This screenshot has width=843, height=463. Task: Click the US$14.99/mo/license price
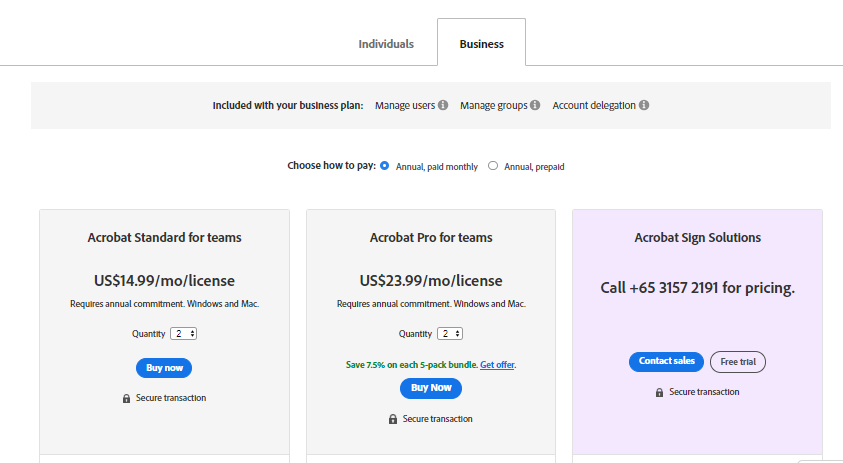pyautogui.click(x=165, y=281)
